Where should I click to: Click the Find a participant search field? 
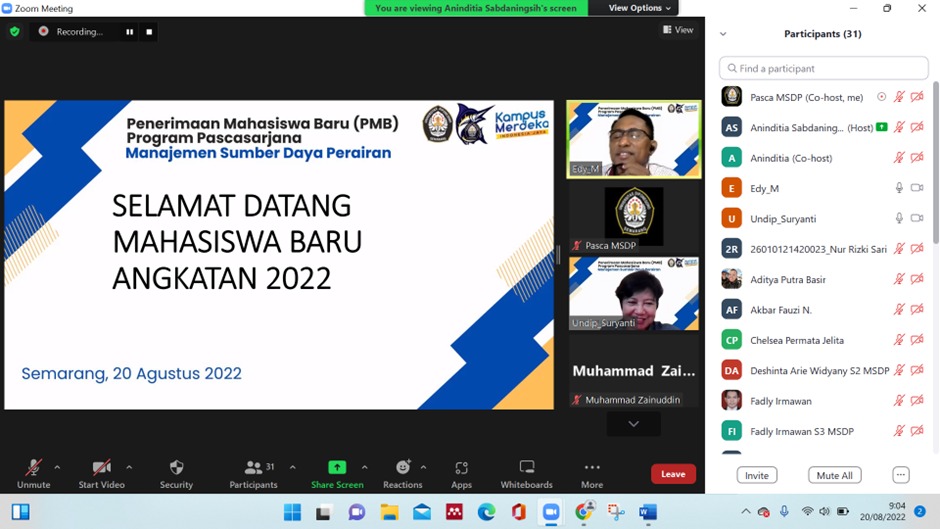coord(824,68)
